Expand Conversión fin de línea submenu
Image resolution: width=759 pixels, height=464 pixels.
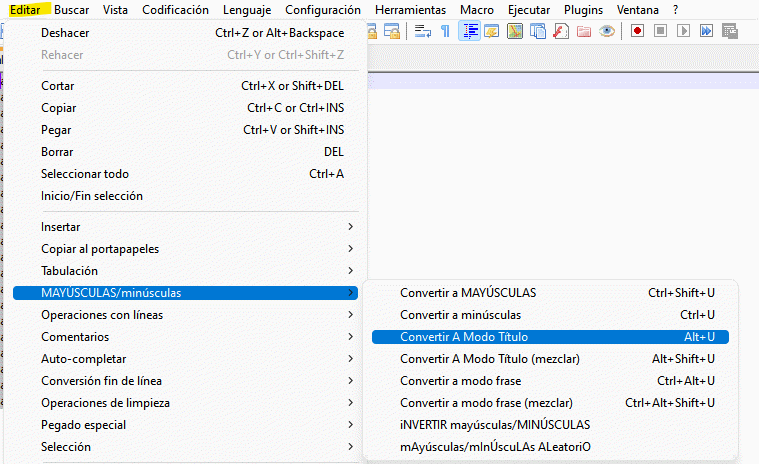pos(185,381)
